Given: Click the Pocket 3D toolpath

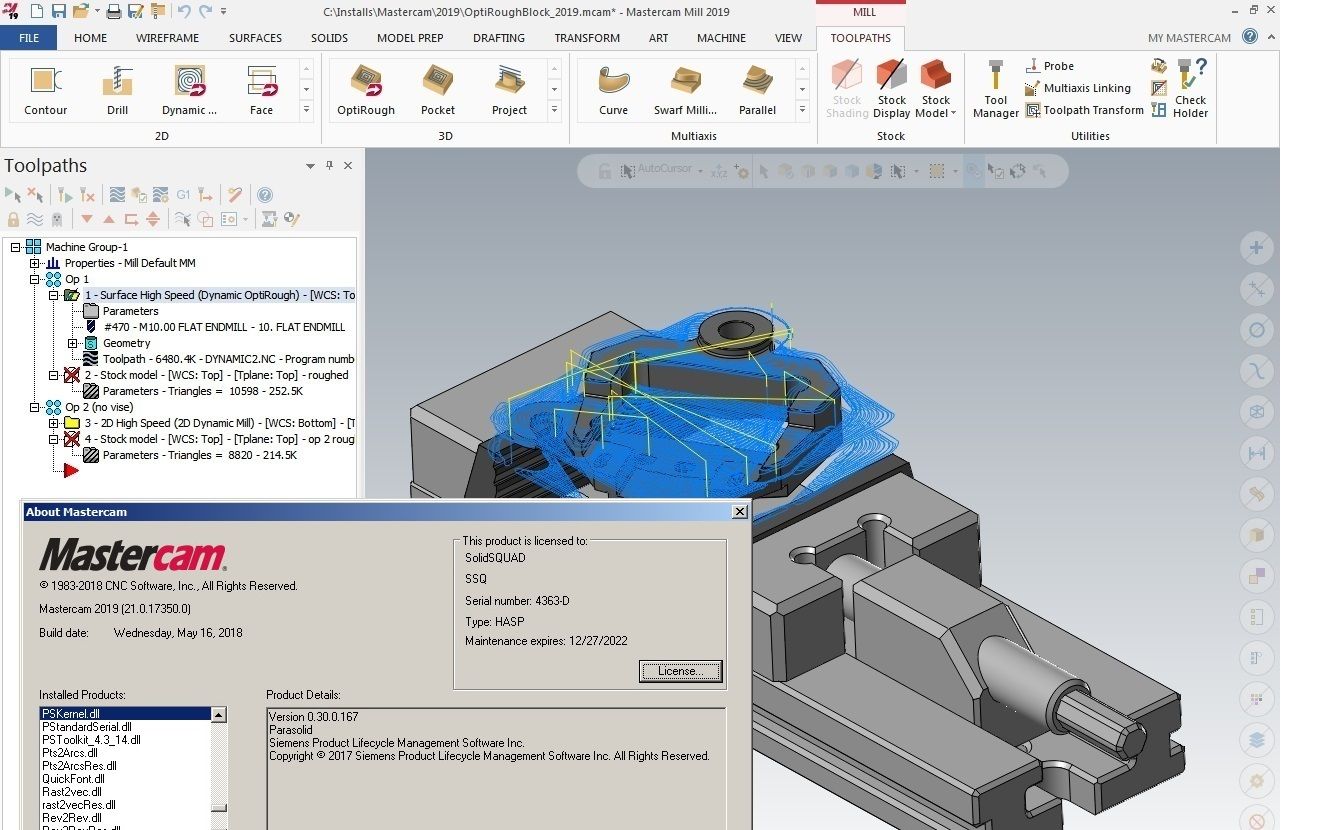Looking at the screenshot, I should [437, 89].
